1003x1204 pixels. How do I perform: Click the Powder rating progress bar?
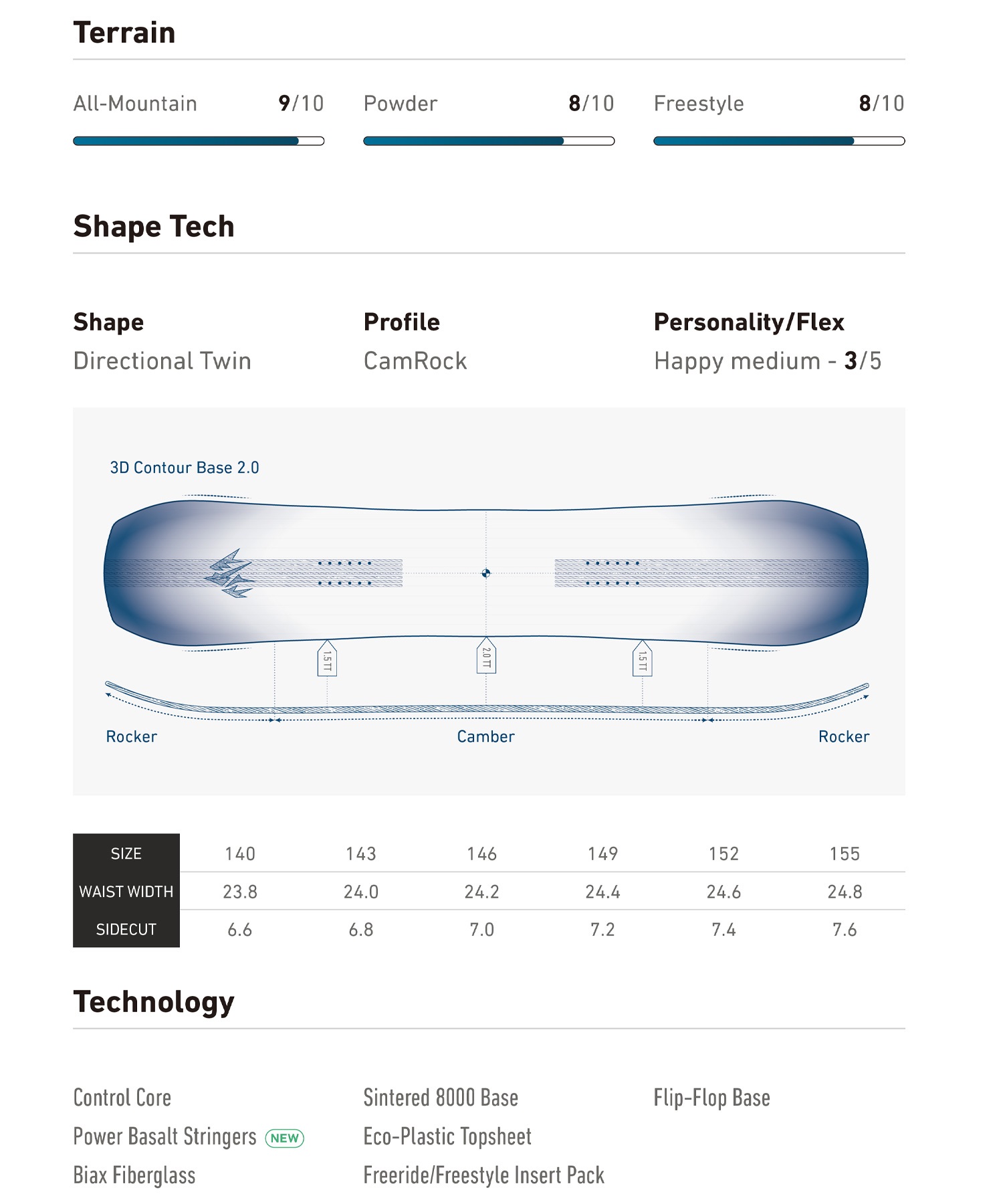[489, 141]
